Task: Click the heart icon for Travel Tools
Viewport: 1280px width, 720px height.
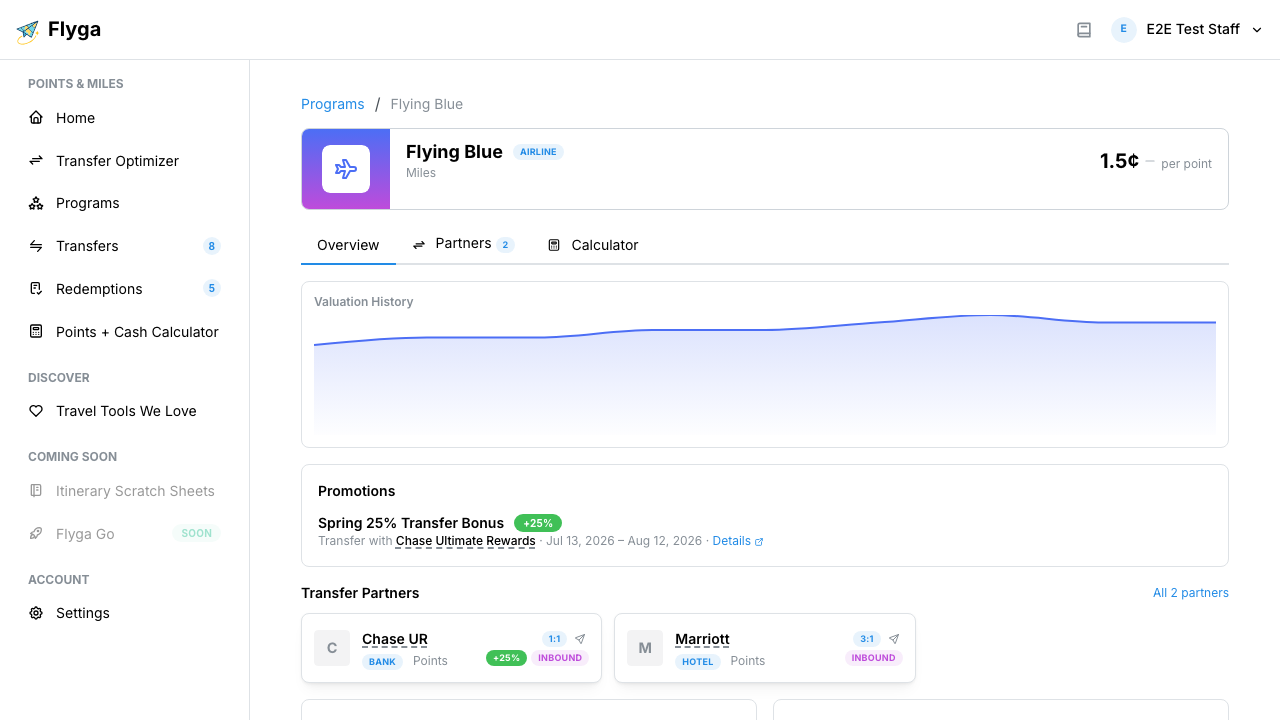Action: pyautogui.click(x=36, y=411)
